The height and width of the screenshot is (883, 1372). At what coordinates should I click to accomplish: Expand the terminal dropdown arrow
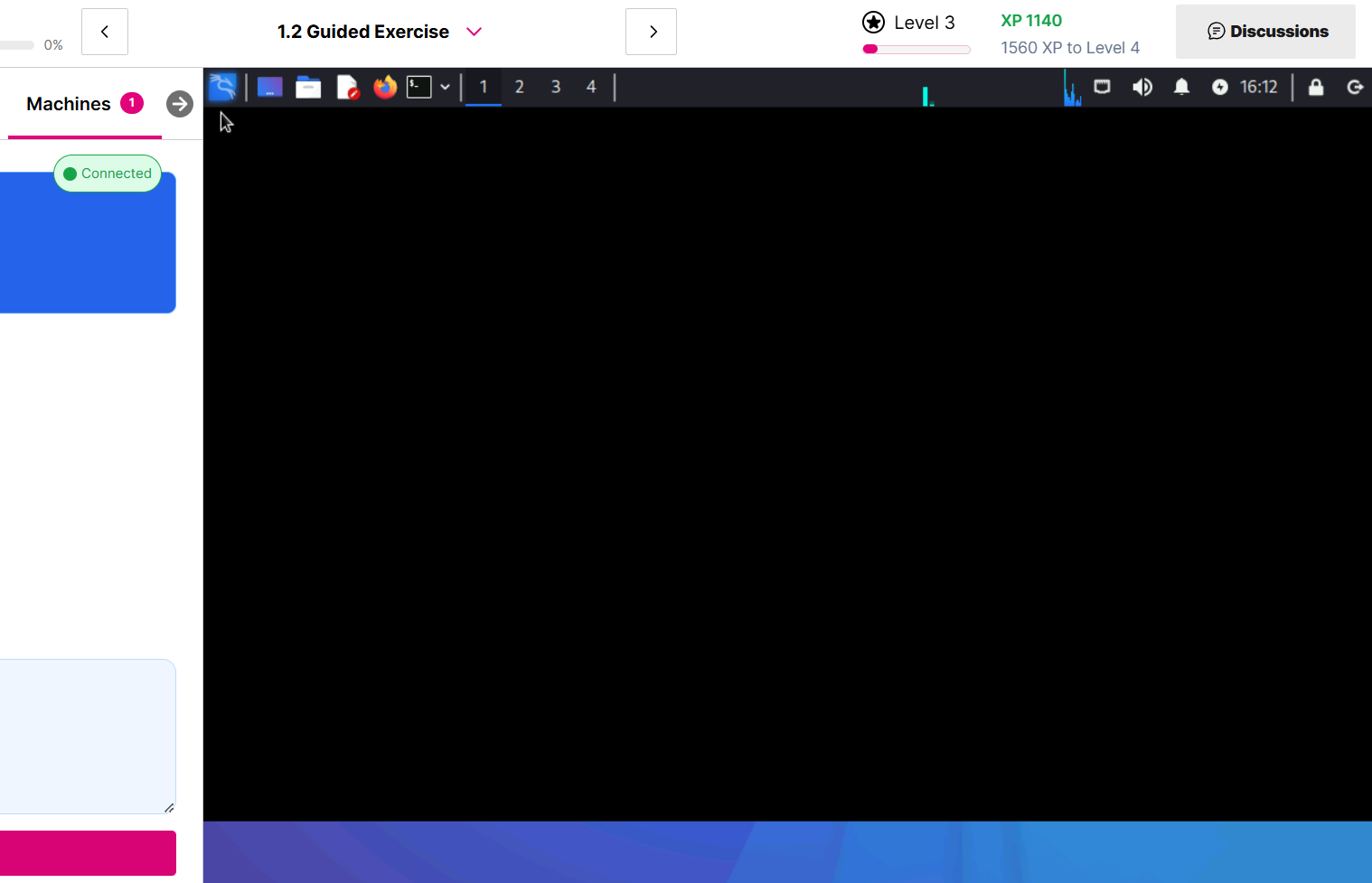tap(446, 87)
